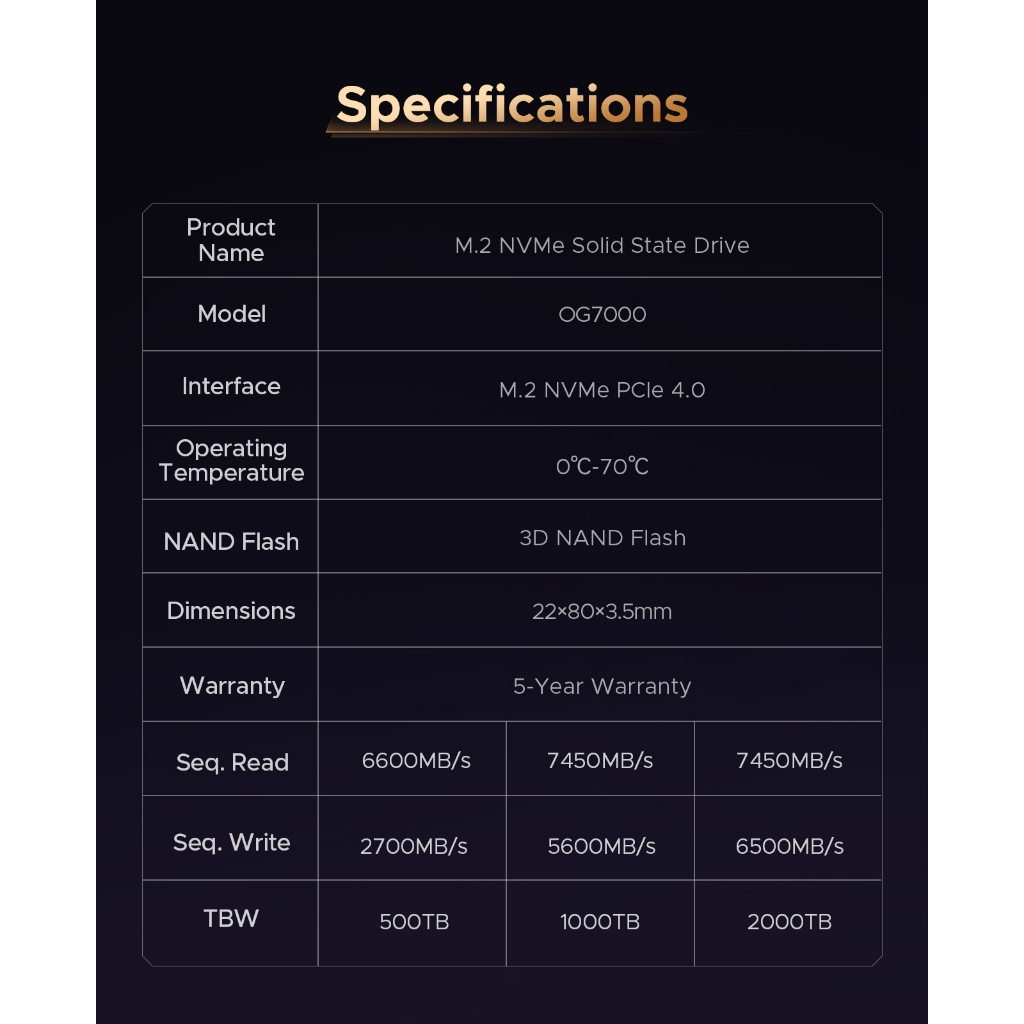
Task: Select the 5600MB/s write speed cell
Action: 601,846
